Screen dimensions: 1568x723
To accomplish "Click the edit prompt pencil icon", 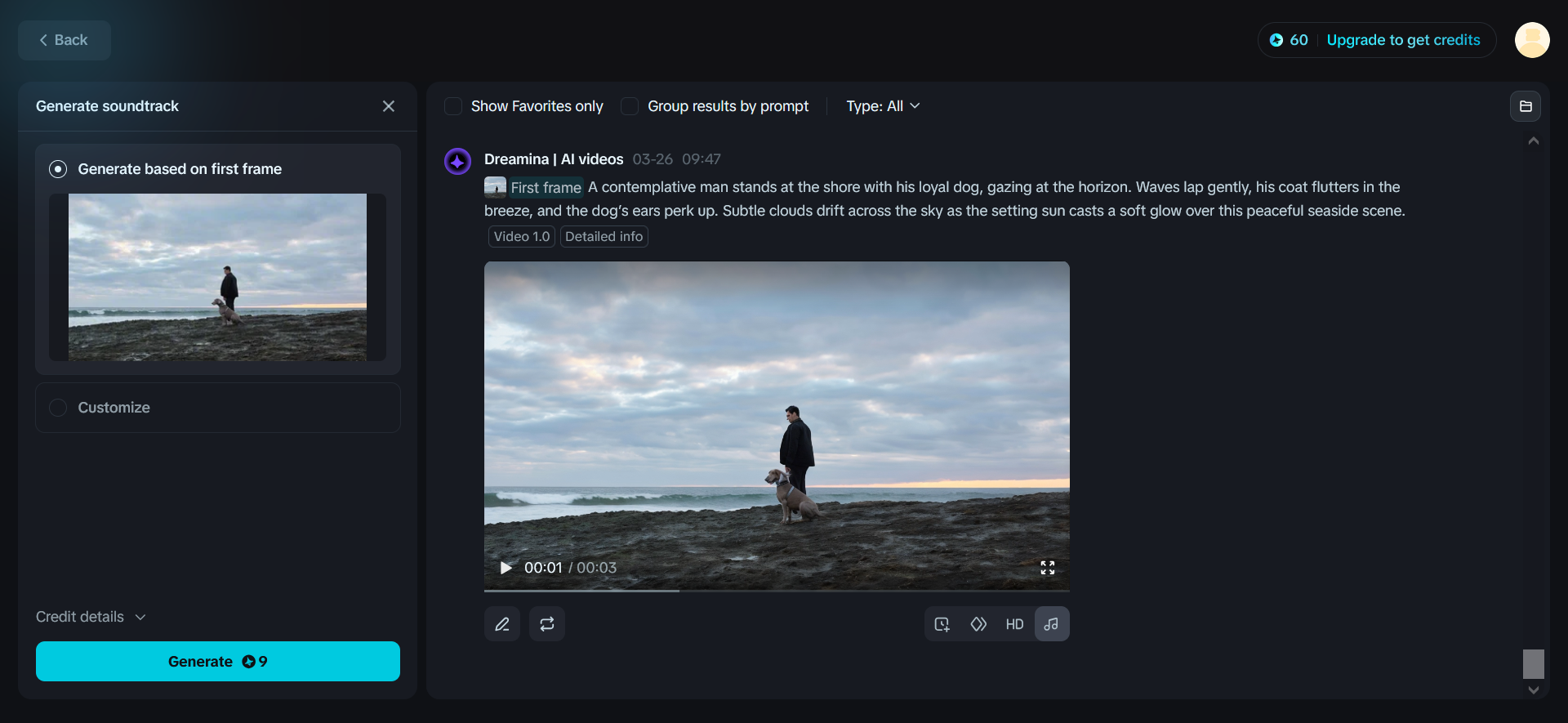I will point(502,624).
